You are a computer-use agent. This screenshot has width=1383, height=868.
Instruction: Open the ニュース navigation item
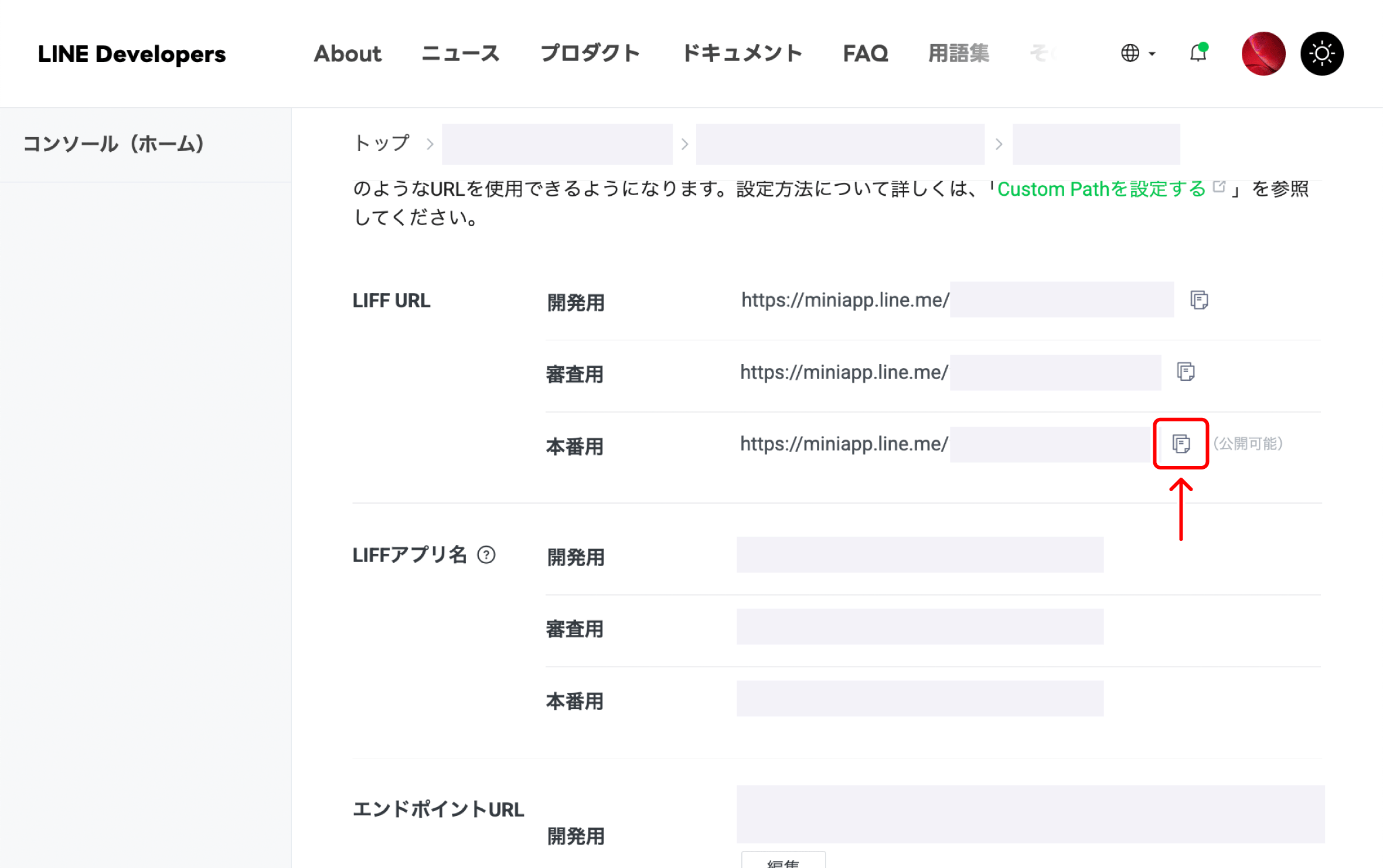point(460,53)
